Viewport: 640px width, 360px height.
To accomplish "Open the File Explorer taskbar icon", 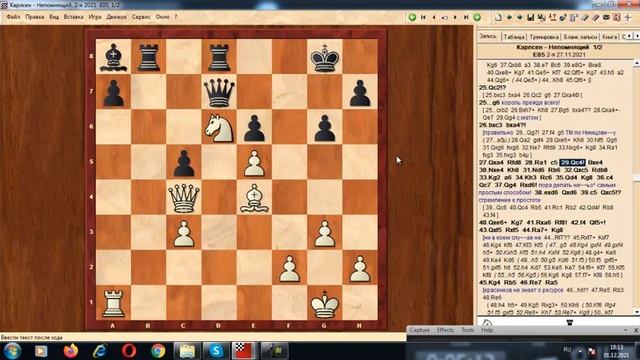I will [x=187, y=351].
